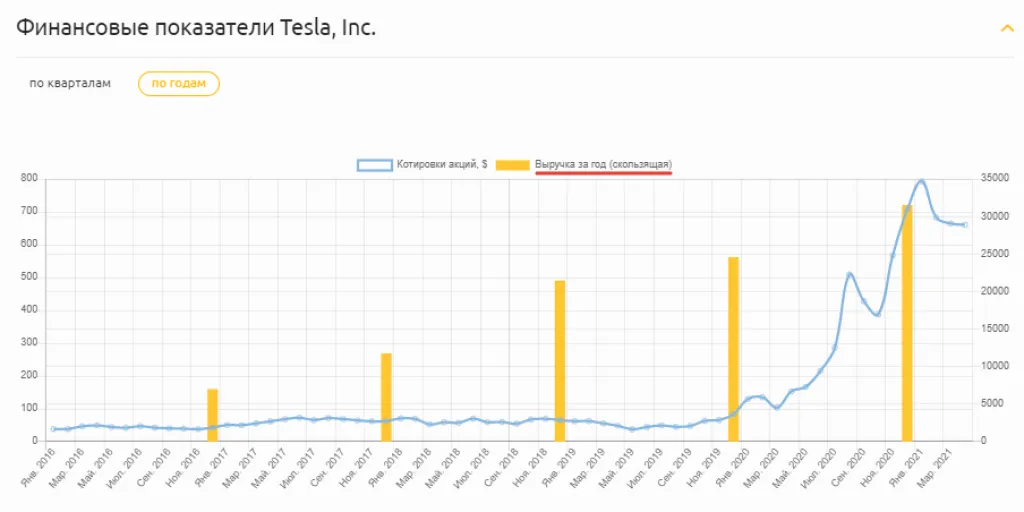Click the "Мар 2021" x-axis label
Image resolution: width=1024 pixels, height=512 pixels.
click(942, 466)
